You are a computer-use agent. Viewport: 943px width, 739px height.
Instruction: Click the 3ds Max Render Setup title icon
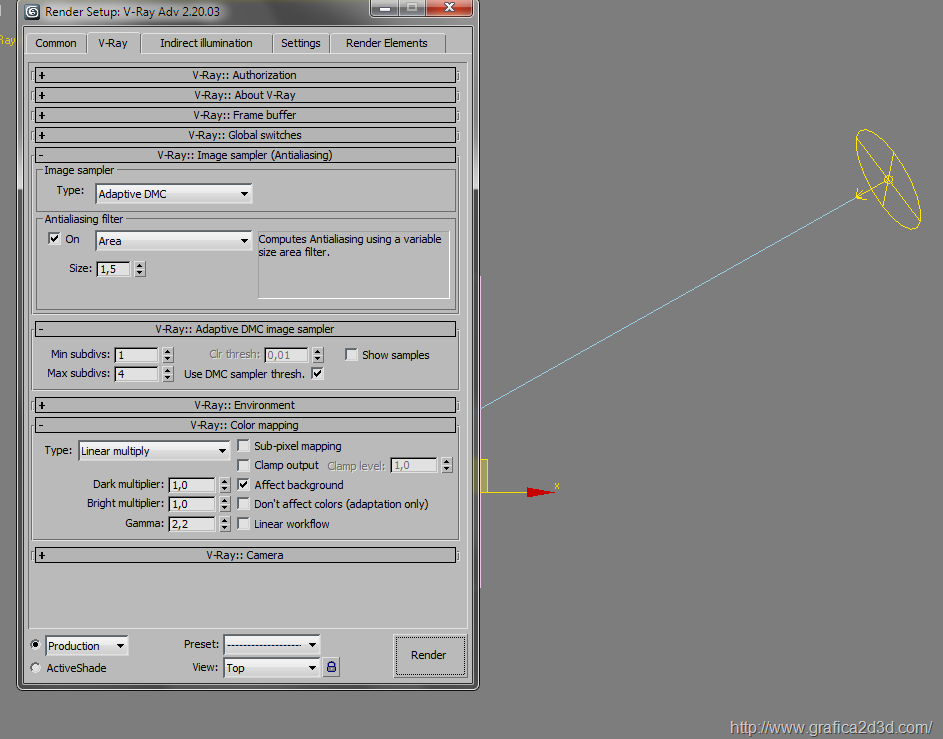click(x=32, y=11)
